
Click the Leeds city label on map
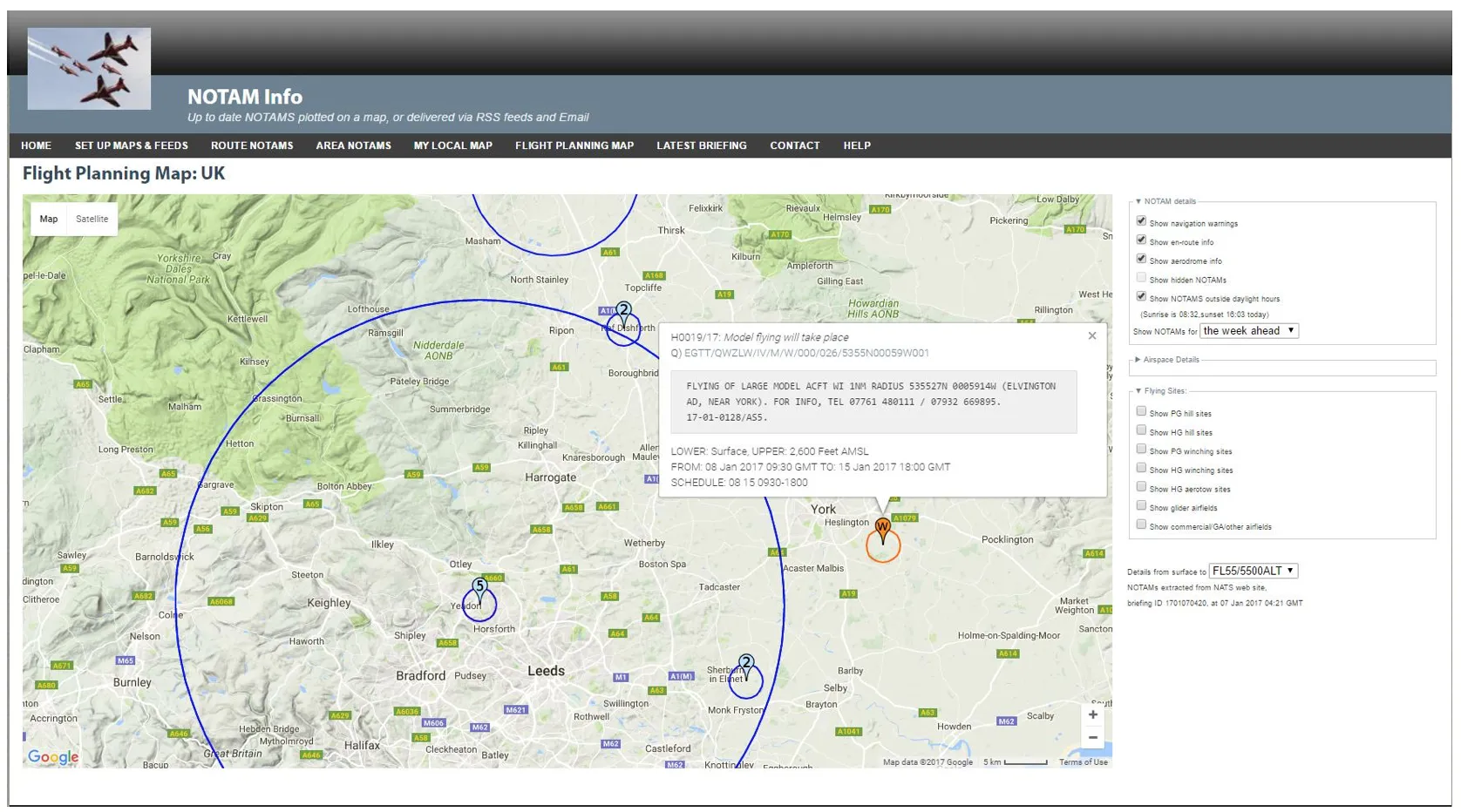pos(546,671)
